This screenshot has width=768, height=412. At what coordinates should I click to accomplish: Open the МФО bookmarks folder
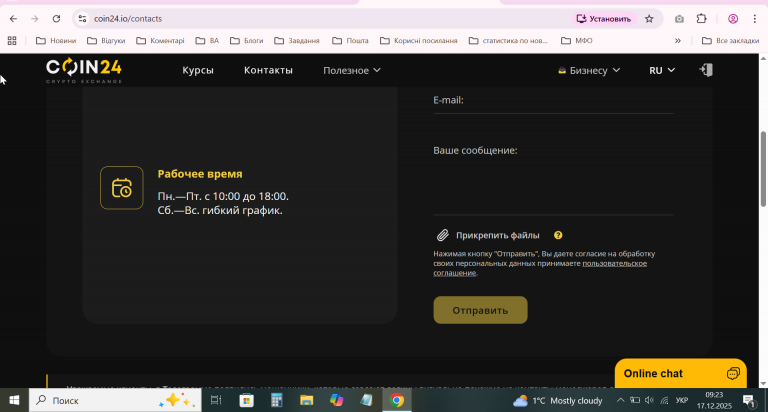coord(576,41)
